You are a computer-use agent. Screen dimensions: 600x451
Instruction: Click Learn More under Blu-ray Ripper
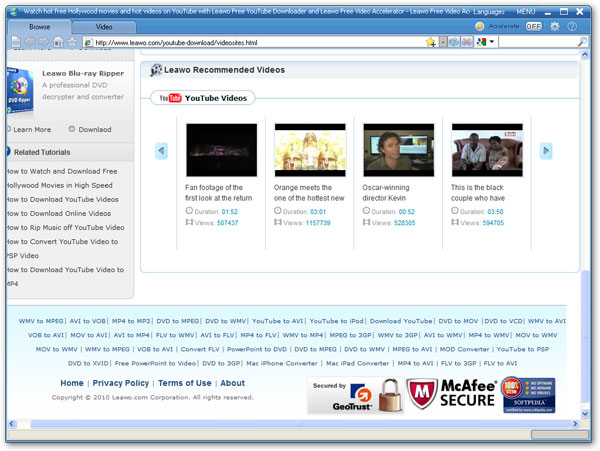tap(32, 129)
